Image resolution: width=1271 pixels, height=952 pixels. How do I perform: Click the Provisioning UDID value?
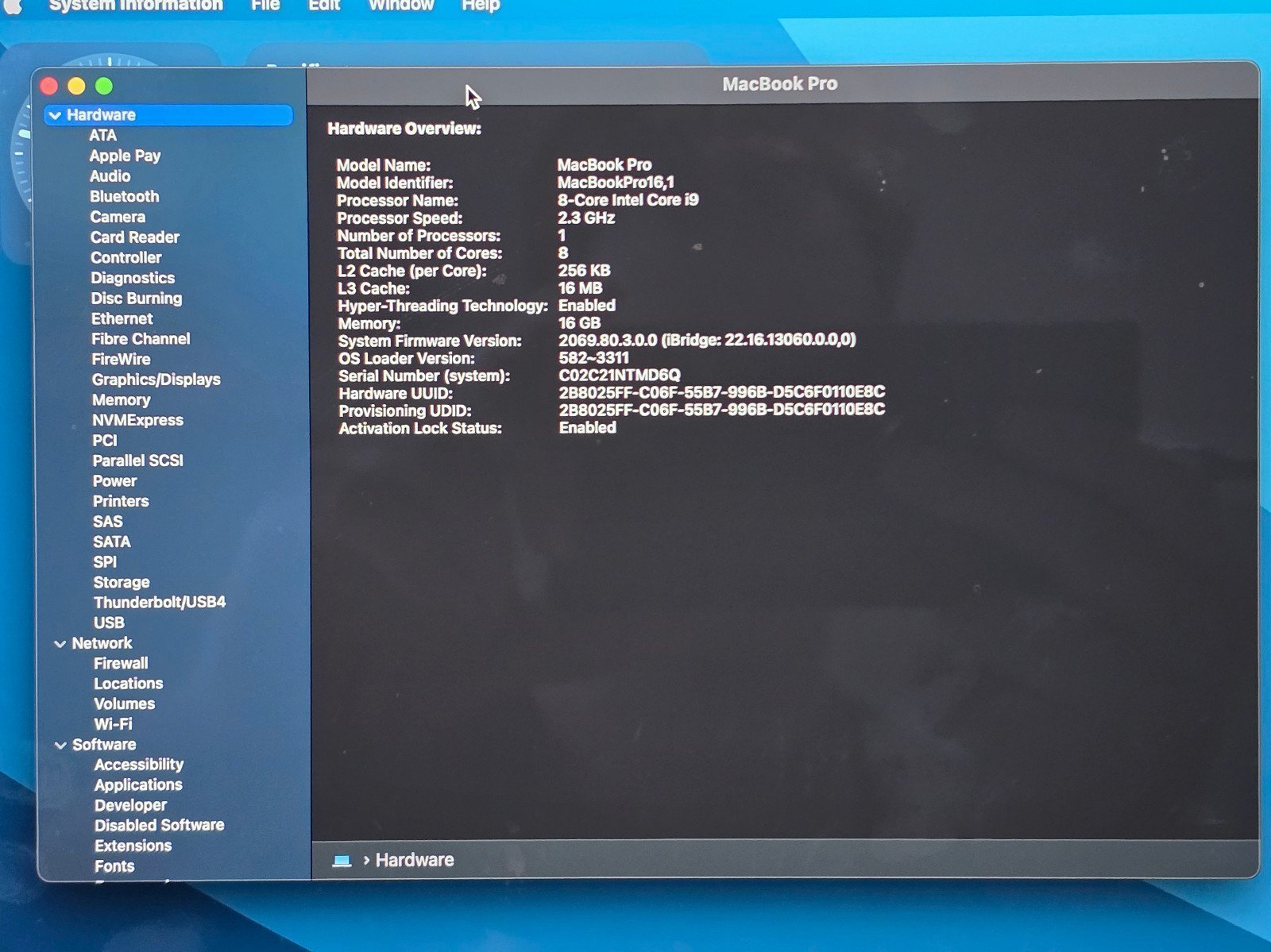tap(721, 410)
